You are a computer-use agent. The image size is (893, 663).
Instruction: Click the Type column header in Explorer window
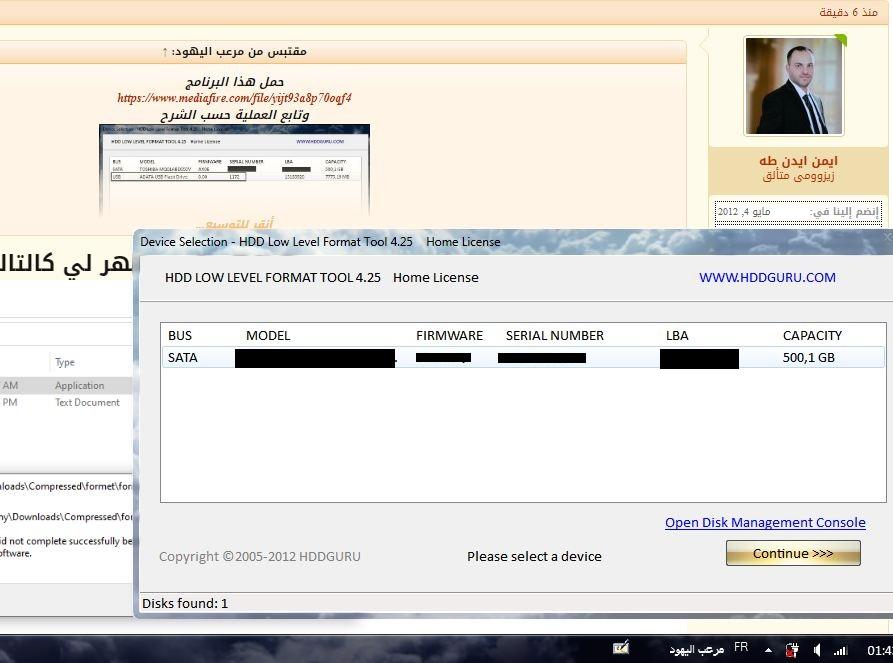coord(65,362)
